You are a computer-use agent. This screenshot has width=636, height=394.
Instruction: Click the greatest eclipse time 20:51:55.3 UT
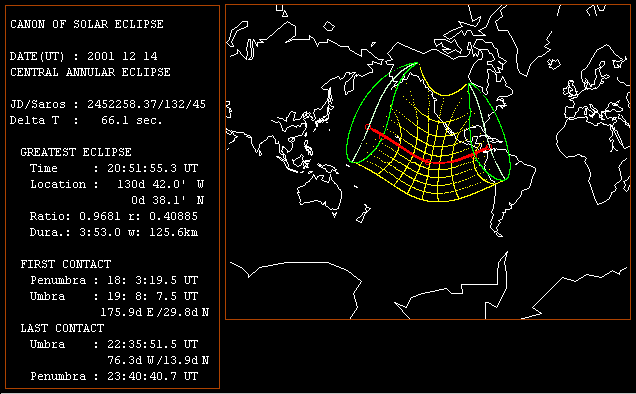pos(153,168)
